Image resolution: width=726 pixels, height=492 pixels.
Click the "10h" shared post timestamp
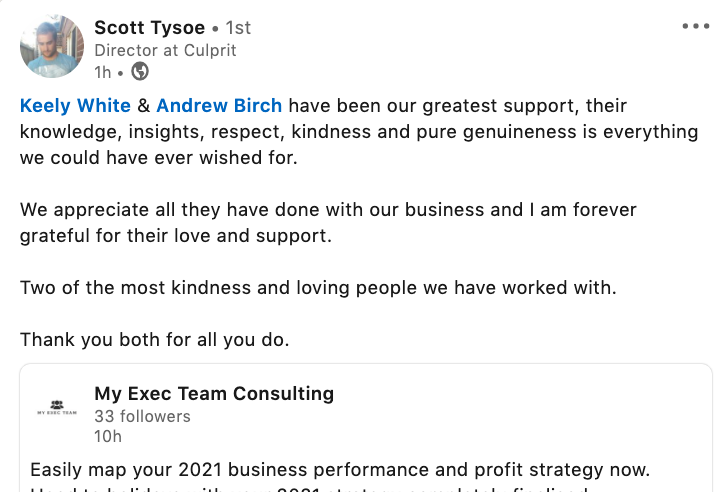click(108, 436)
